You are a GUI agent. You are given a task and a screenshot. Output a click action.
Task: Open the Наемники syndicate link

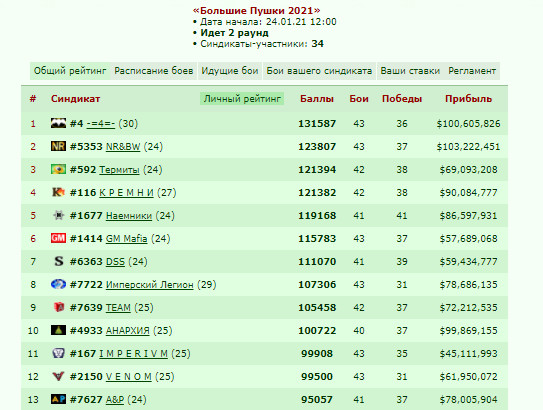(x=129, y=216)
